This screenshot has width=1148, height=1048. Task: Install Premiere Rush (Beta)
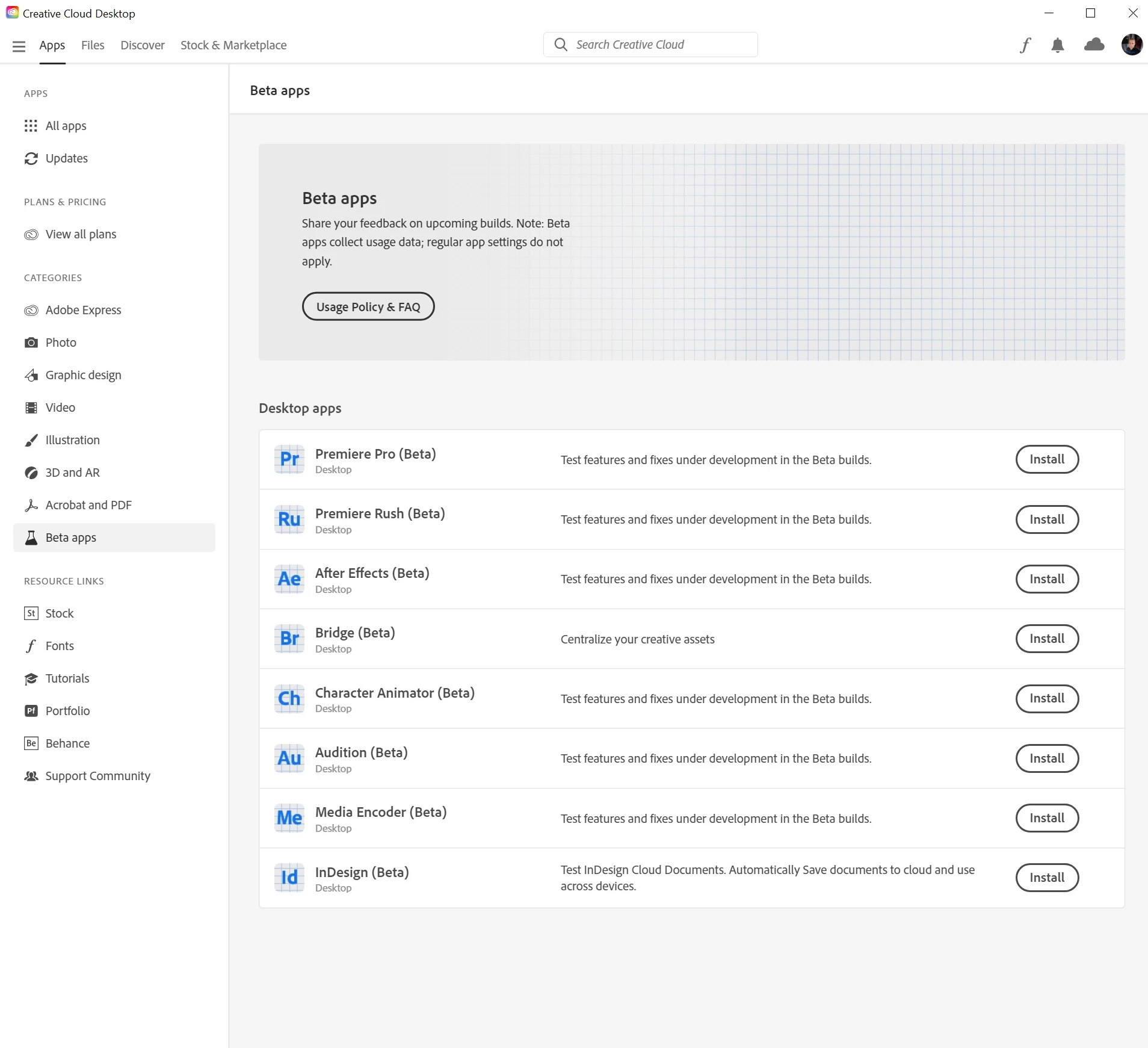[1047, 519]
